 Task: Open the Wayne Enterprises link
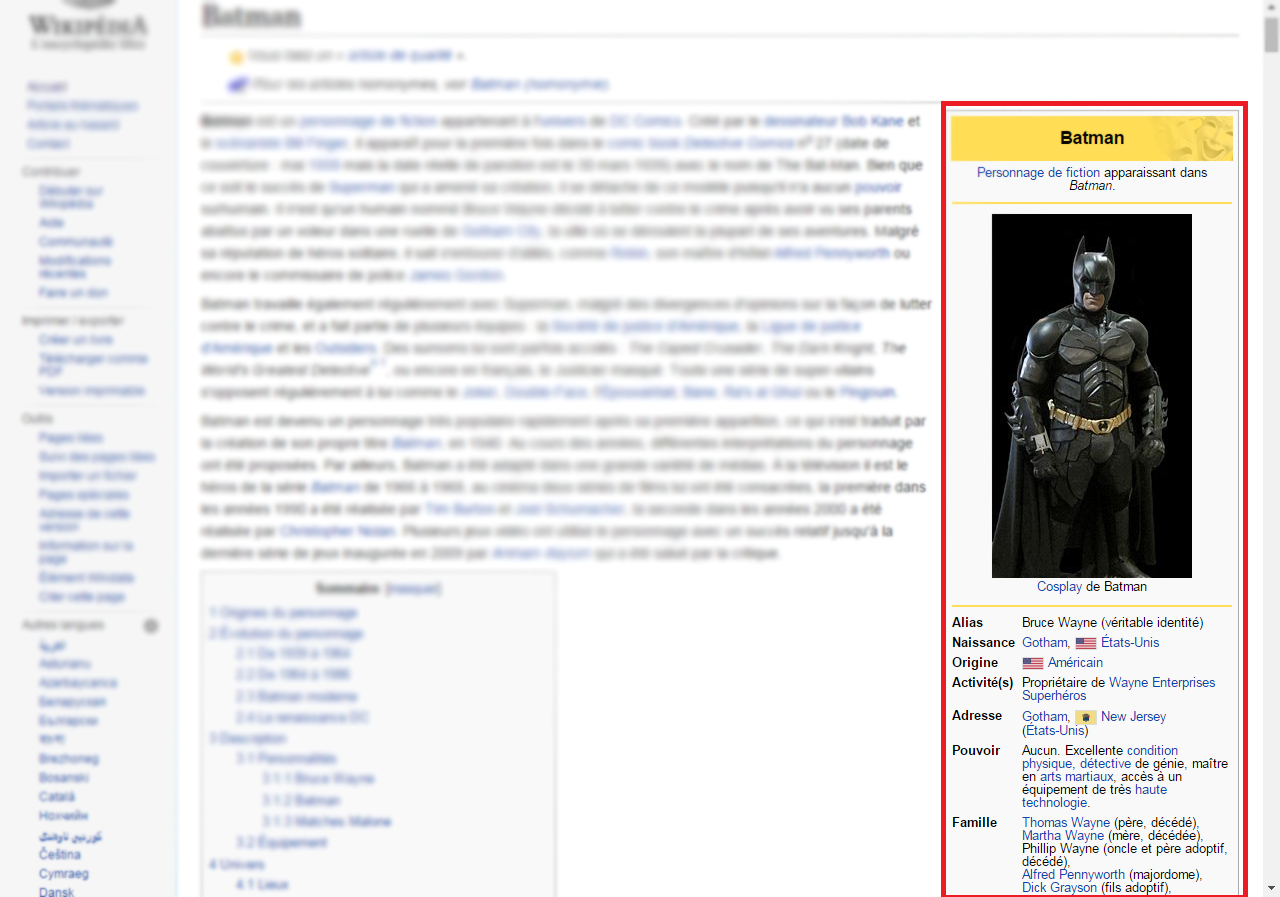tap(1162, 683)
